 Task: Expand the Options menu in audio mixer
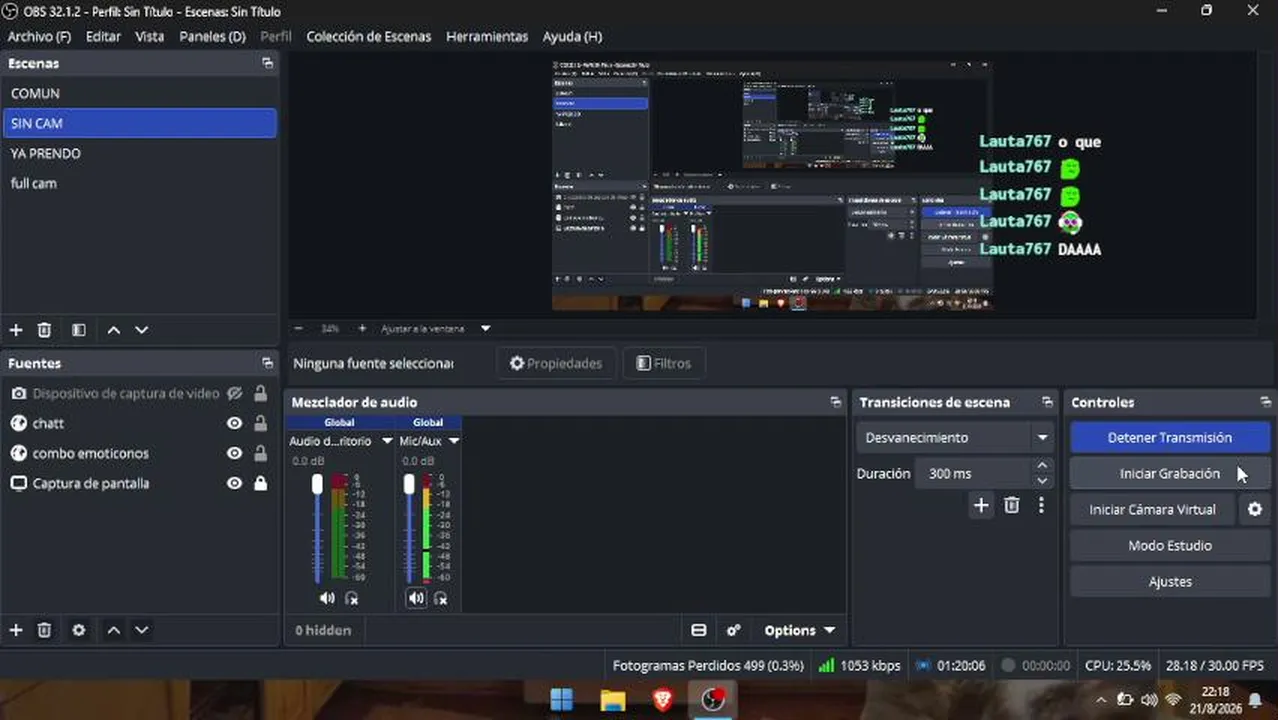(799, 630)
